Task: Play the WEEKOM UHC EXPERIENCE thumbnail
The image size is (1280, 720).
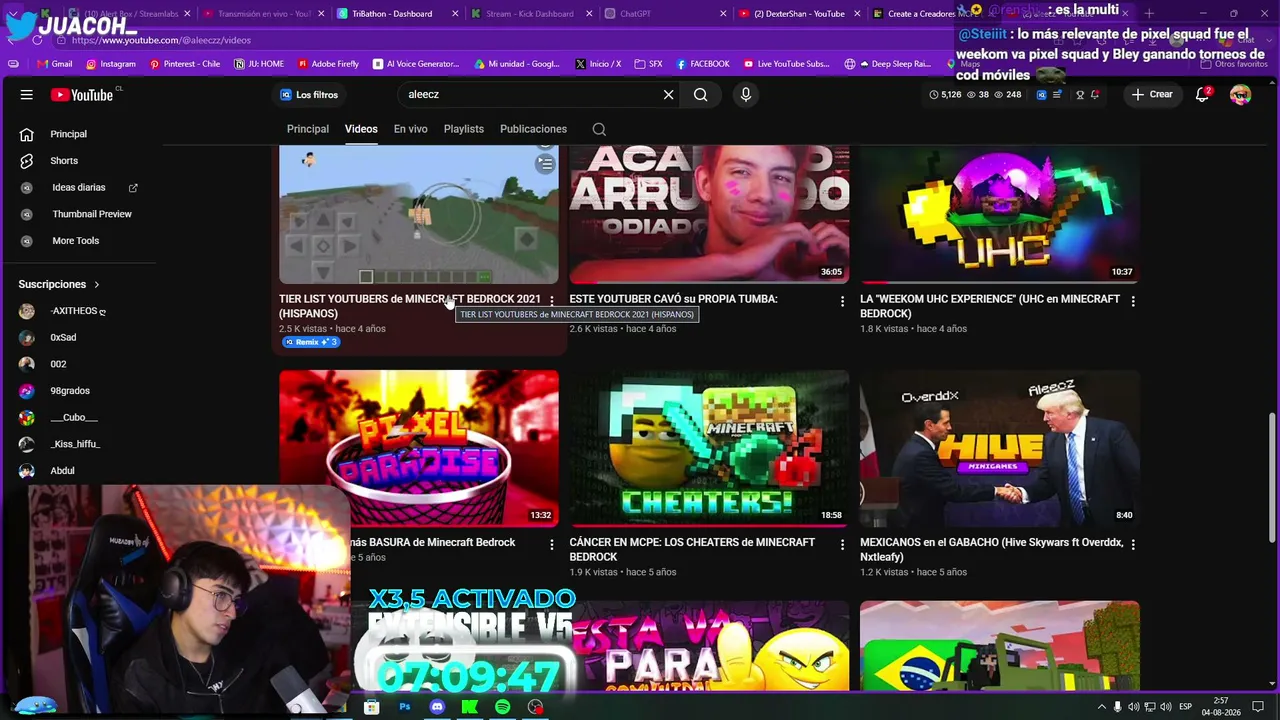Action: (1000, 214)
